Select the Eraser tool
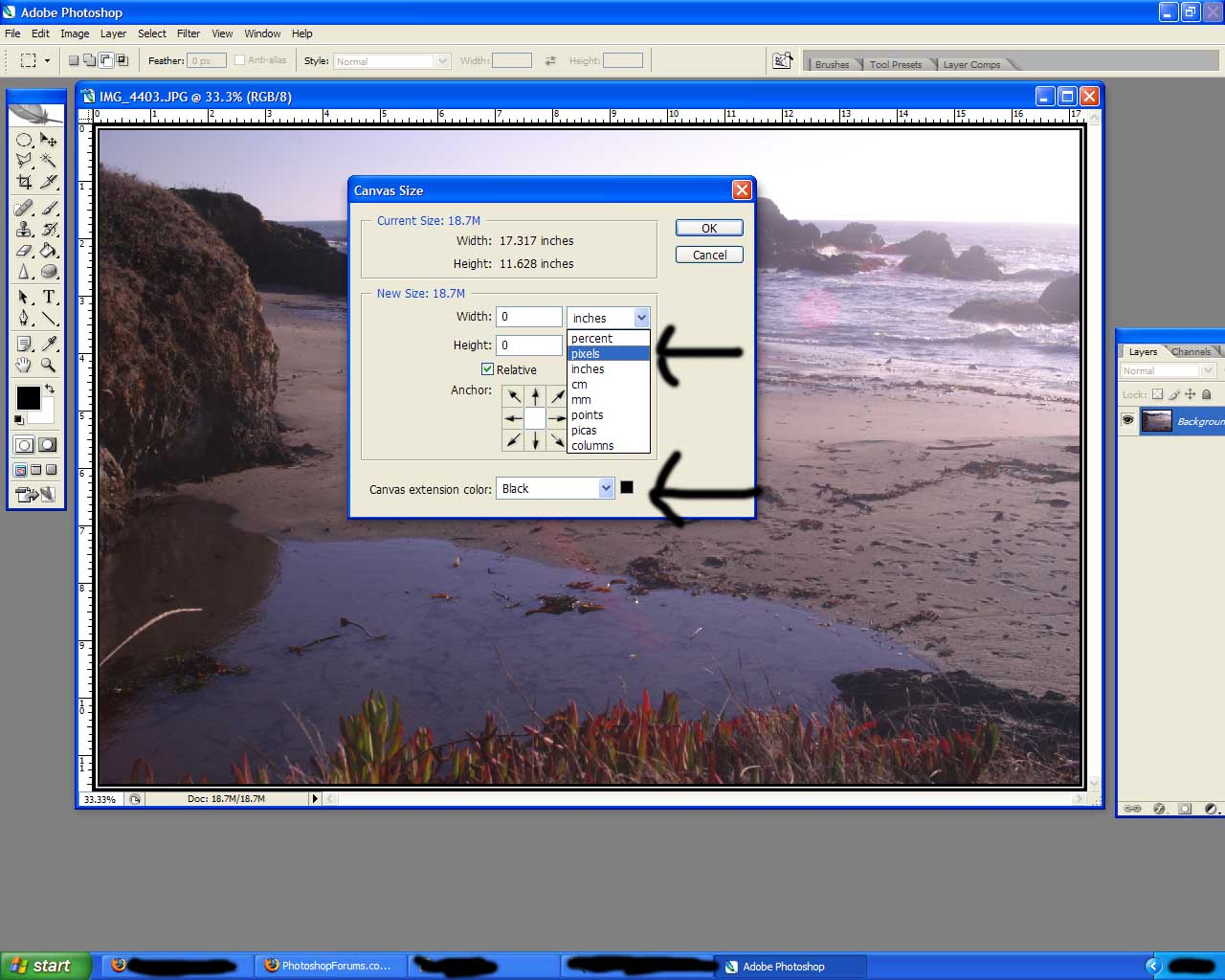1225x980 pixels. [23, 251]
